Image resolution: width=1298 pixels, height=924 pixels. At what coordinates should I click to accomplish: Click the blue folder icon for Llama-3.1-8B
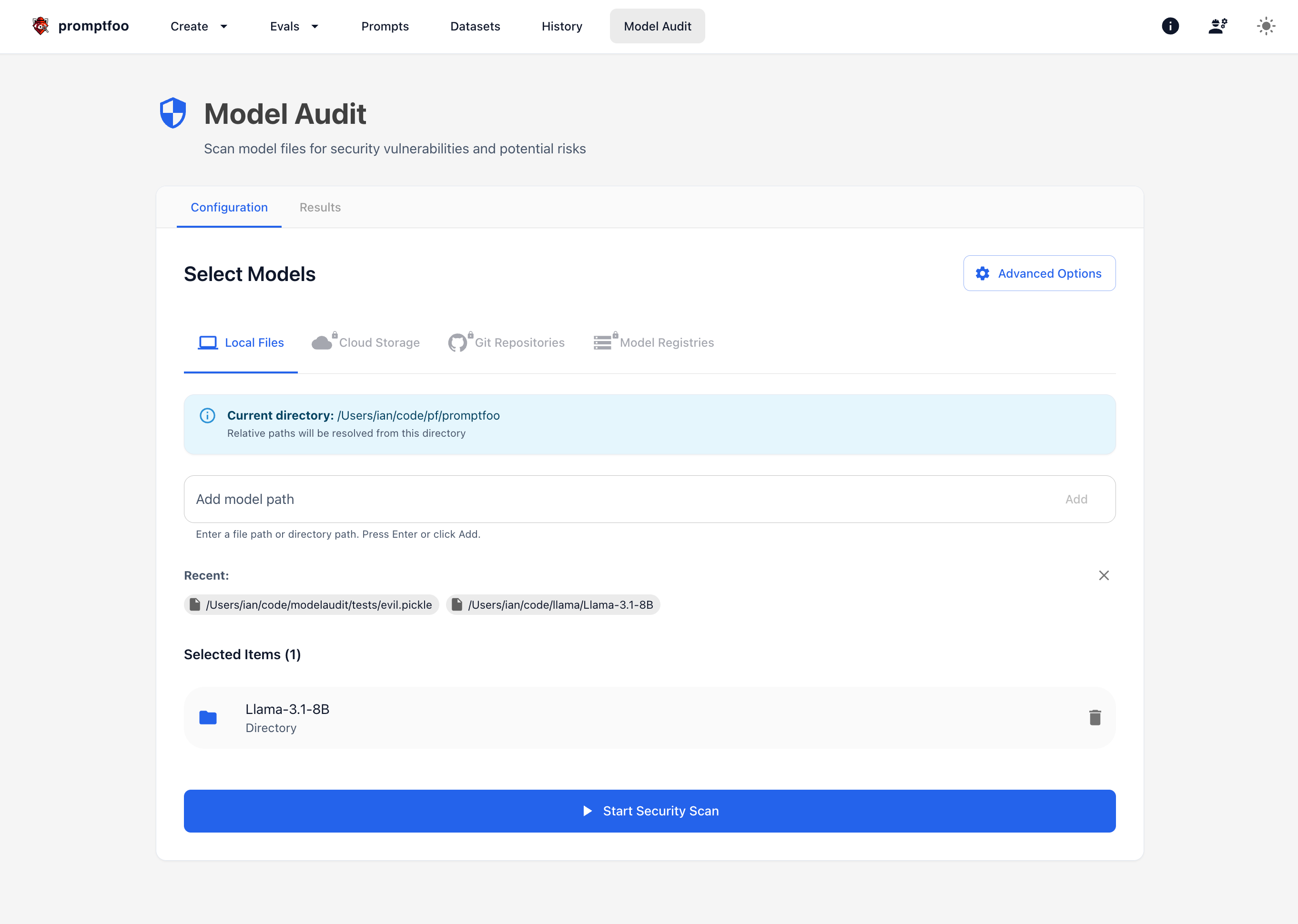208,717
